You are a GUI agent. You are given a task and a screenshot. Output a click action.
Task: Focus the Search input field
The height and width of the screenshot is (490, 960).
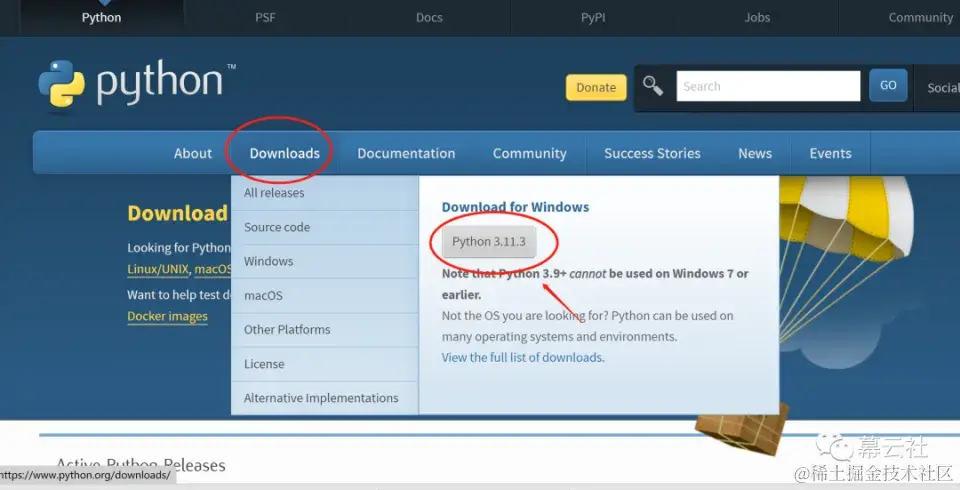[x=768, y=86]
